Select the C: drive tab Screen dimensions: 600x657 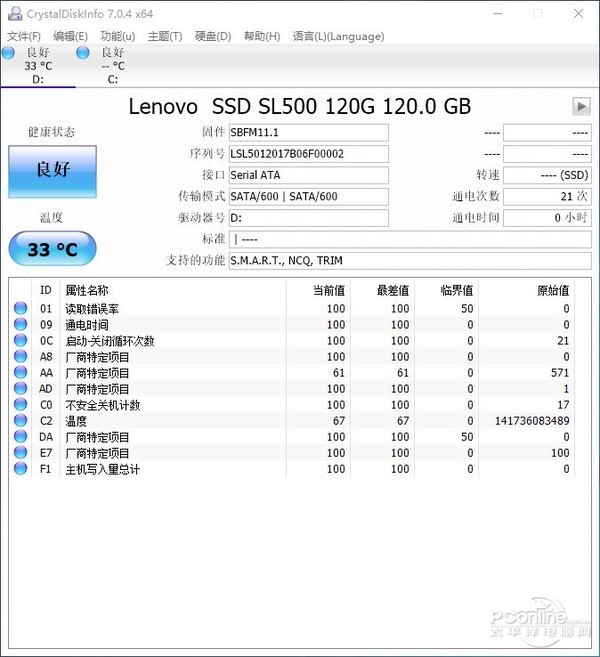click(113, 66)
